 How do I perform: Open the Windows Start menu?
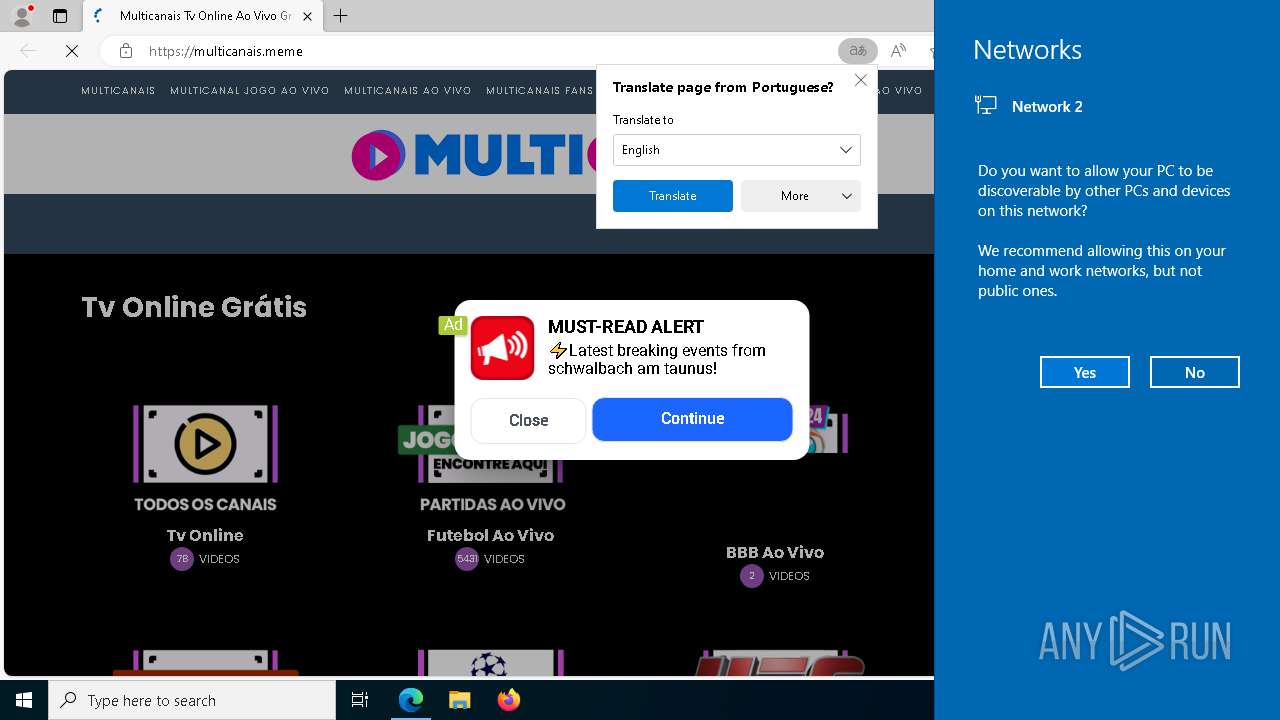coord(24,700)
